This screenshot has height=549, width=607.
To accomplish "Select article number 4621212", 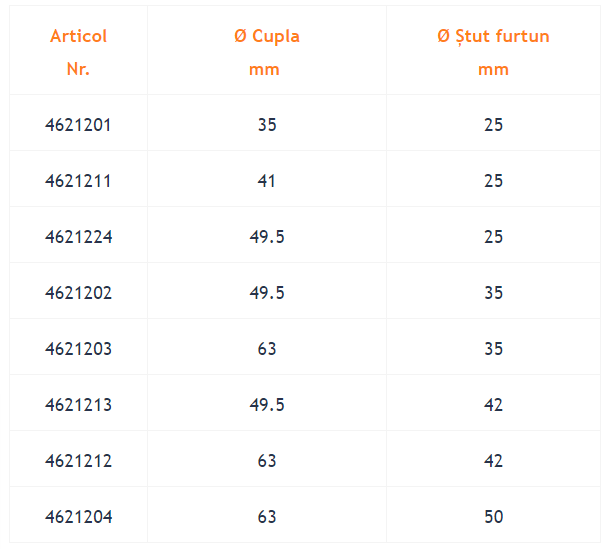I will tap(79, 461).
